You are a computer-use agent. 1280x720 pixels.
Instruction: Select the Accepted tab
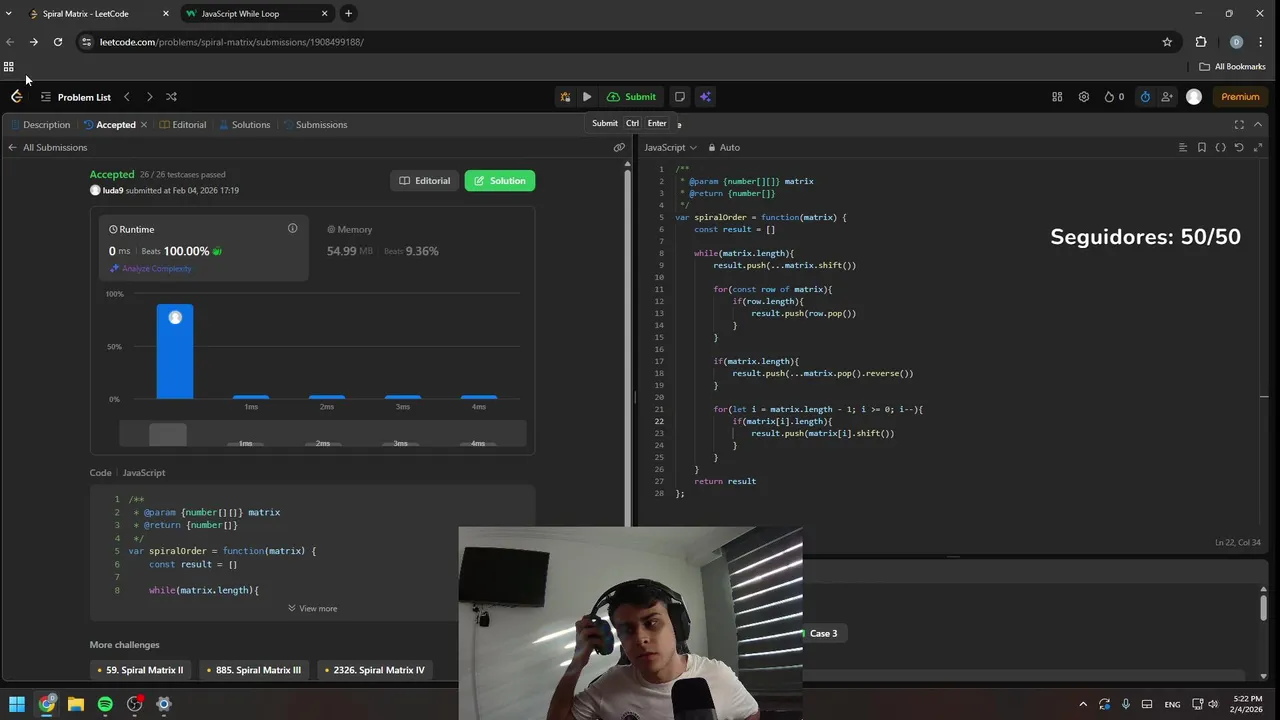(x=110, y=125)
